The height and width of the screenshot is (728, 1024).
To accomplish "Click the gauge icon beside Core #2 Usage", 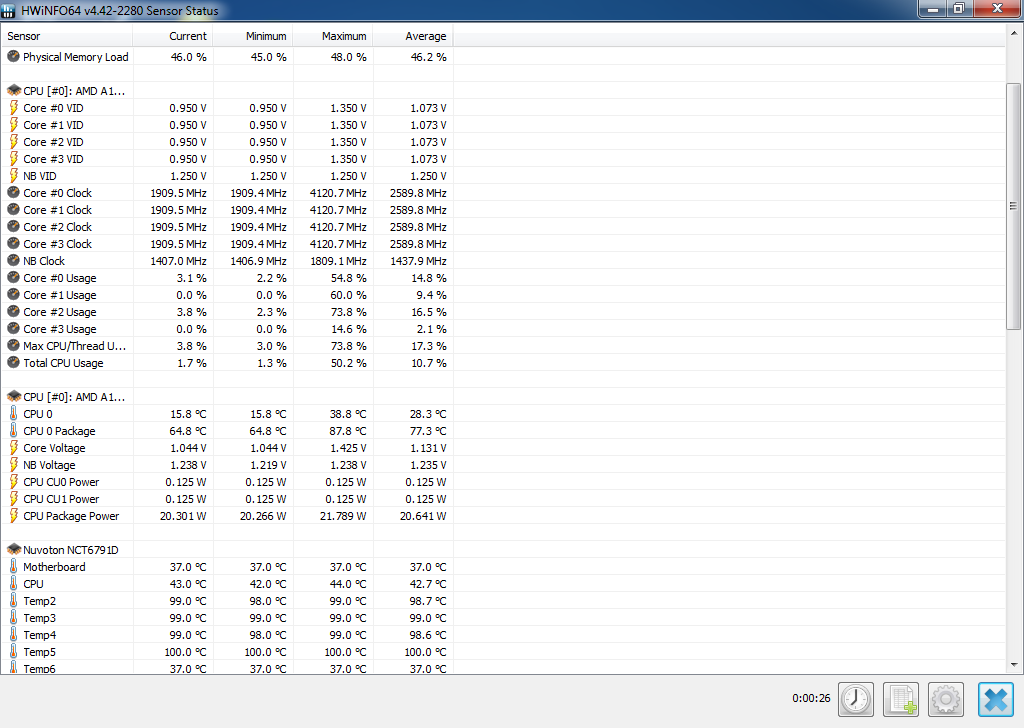I will coord(13,311).
